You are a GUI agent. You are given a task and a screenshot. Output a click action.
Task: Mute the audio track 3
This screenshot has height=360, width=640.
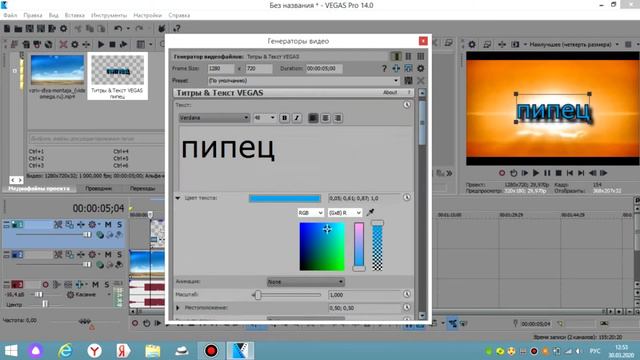click(95, 284)
